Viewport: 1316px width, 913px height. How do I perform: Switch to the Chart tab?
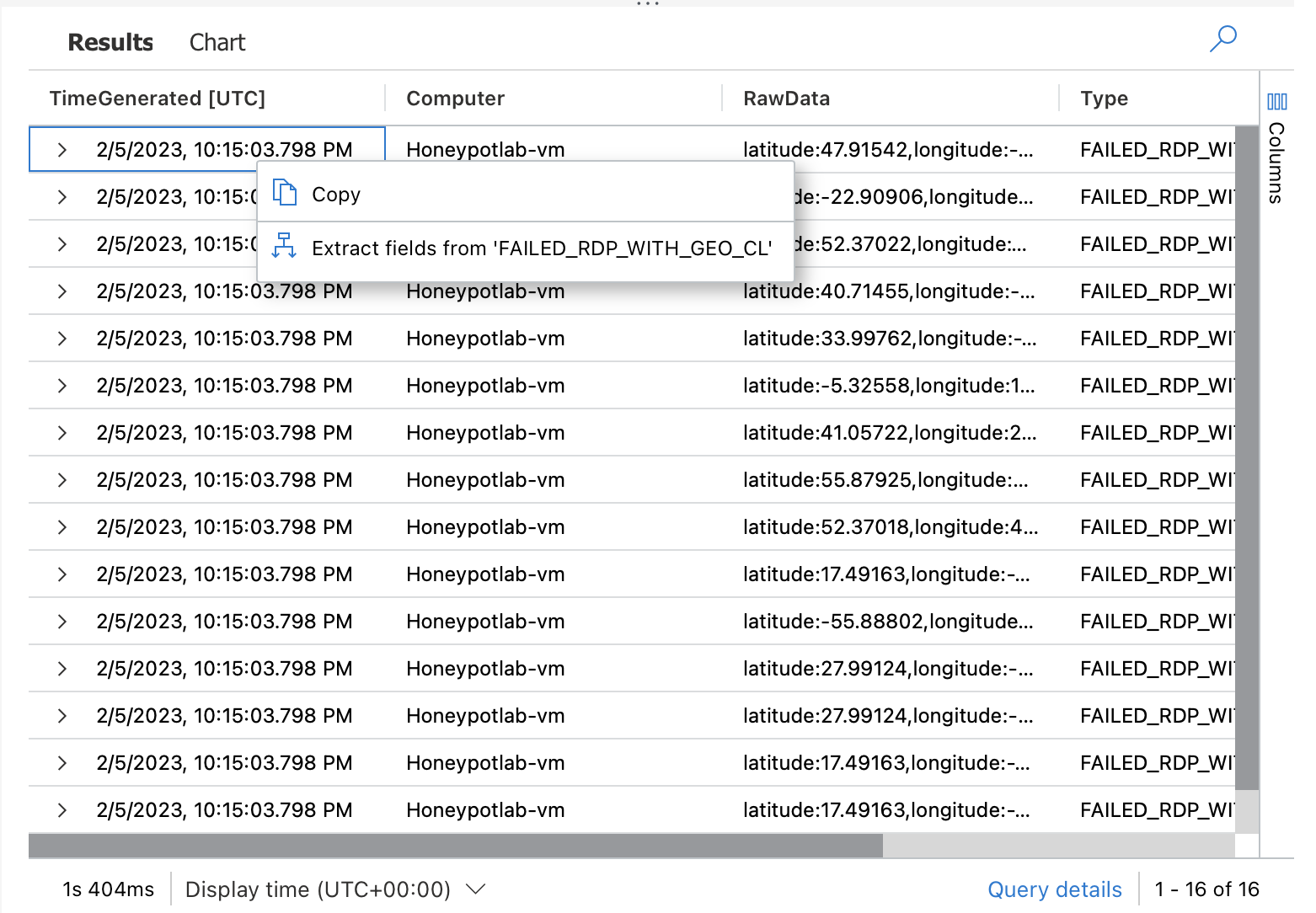(x=217, y=42)
